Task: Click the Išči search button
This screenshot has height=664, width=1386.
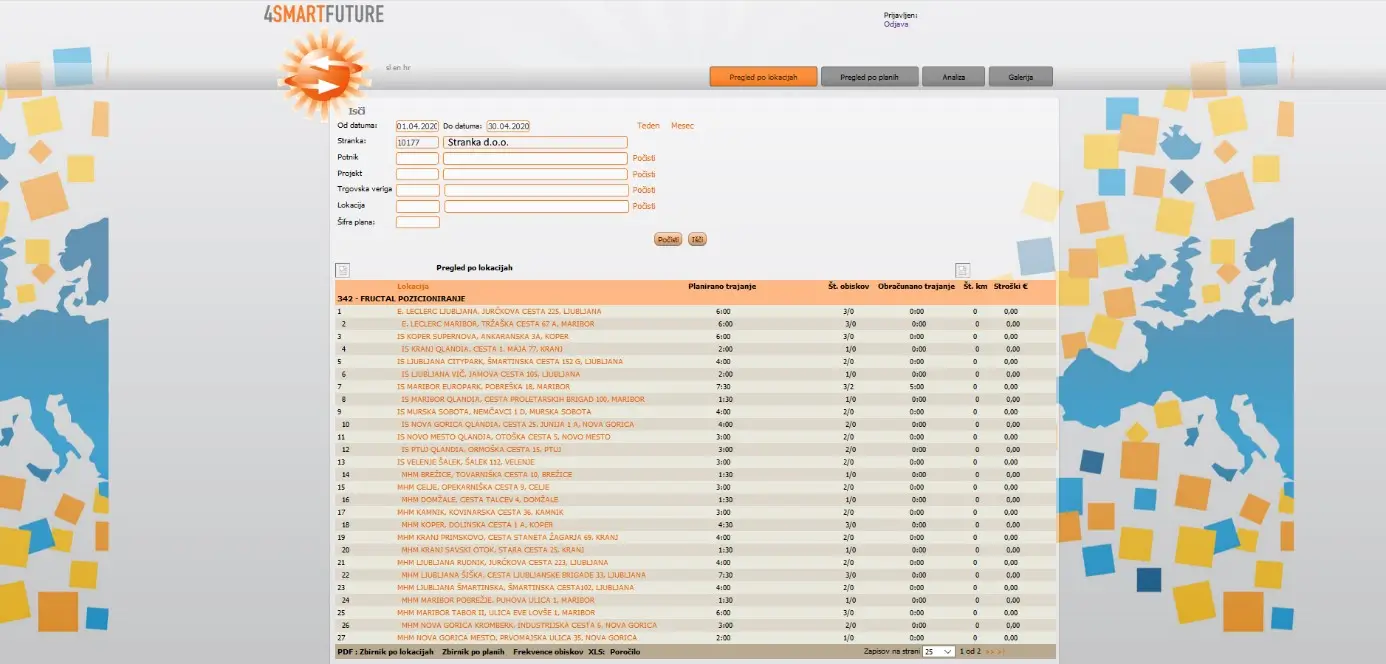Action: [x=697, y=240]
